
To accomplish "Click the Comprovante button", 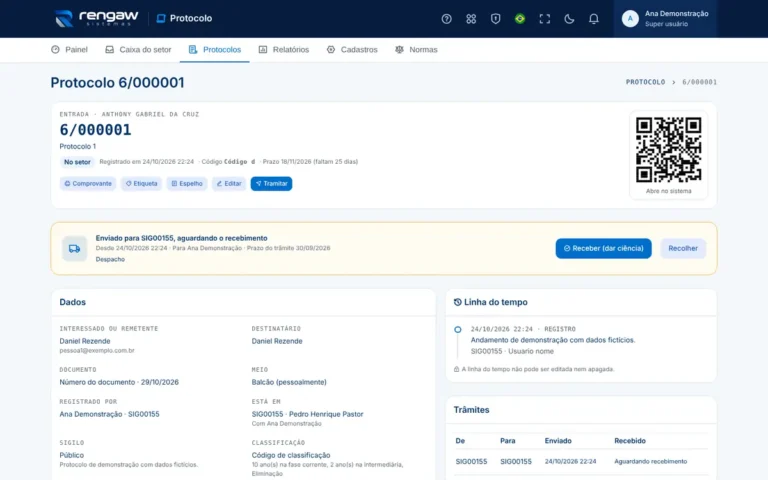I will (88, 184).
